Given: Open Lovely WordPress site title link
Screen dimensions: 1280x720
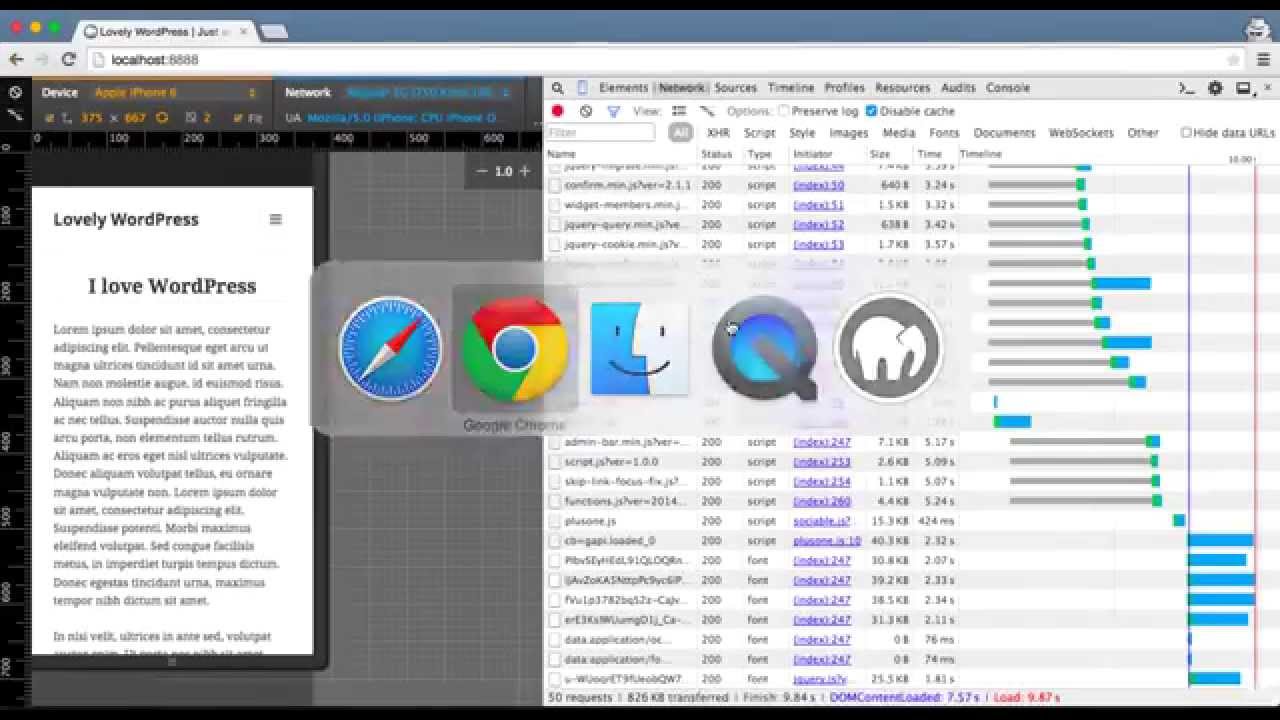Looking at the screenshot, I should click(x=126, y=220).
